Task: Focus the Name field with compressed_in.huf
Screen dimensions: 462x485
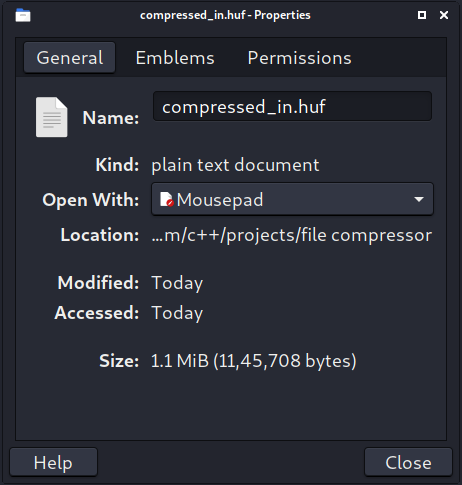Action: point(292,107)
